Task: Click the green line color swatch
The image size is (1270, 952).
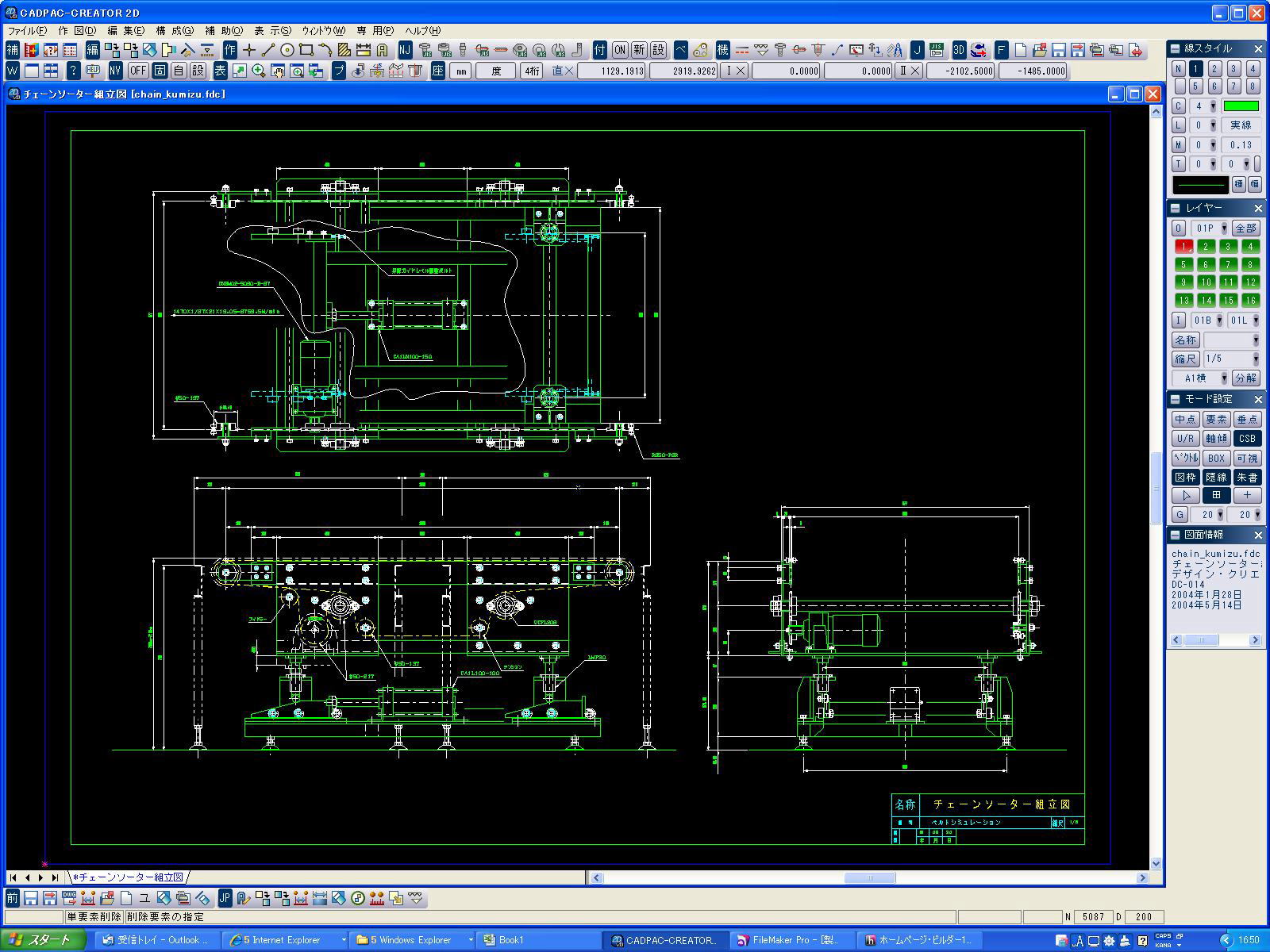Action: pyautogui.click(x=1241, y=106)
